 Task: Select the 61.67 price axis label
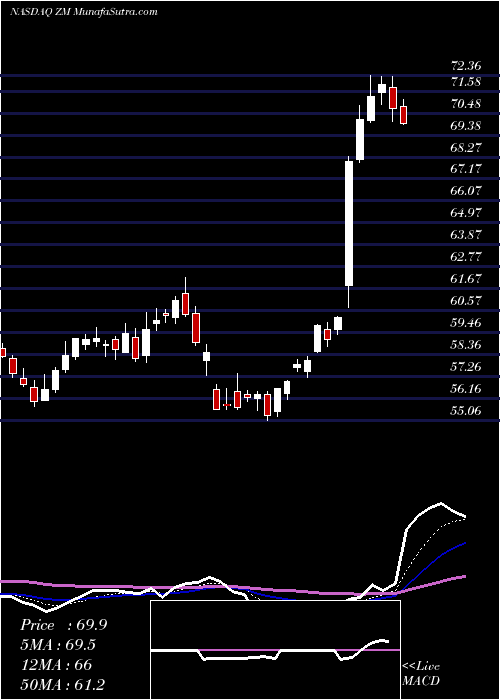click(466, 279)
